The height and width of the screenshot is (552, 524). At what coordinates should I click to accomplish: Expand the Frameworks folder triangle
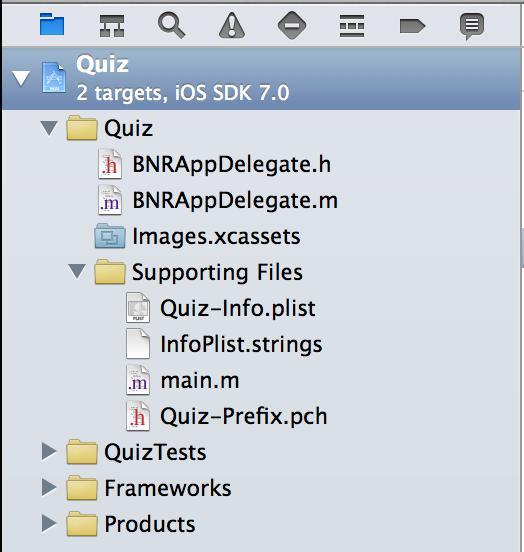(x=49, y=487)
